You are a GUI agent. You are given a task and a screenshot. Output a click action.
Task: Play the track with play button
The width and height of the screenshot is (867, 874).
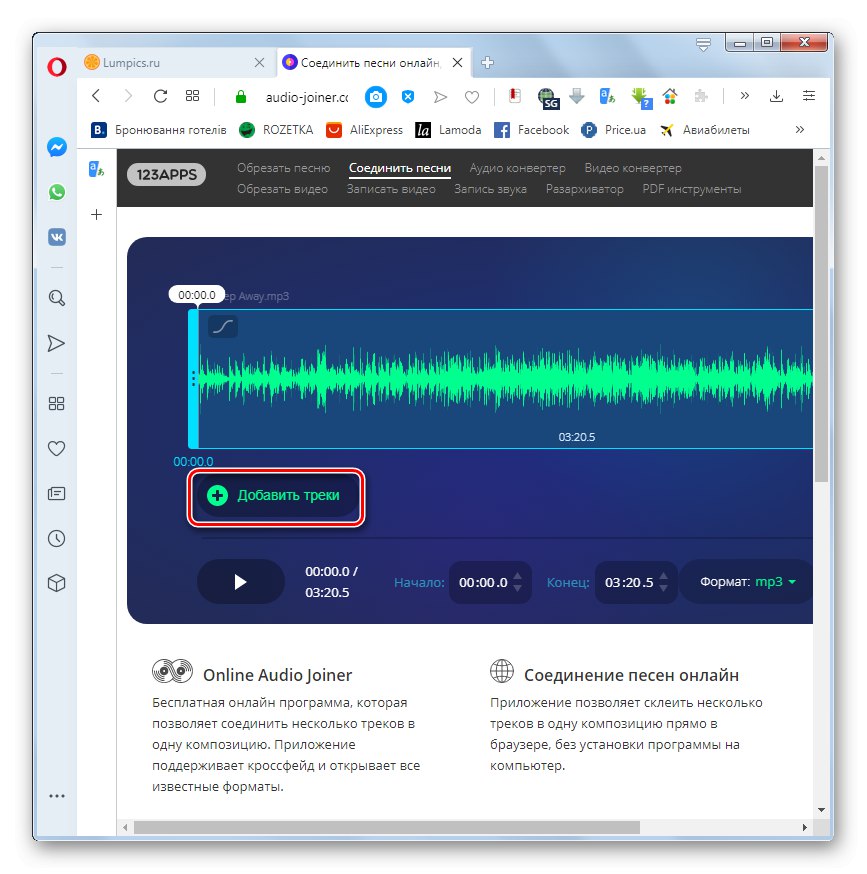pos(240,582)
